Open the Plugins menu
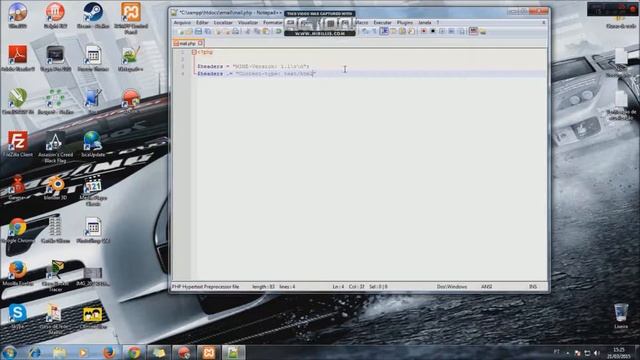This screenshot has width=640, height=360. pos(405,23)
